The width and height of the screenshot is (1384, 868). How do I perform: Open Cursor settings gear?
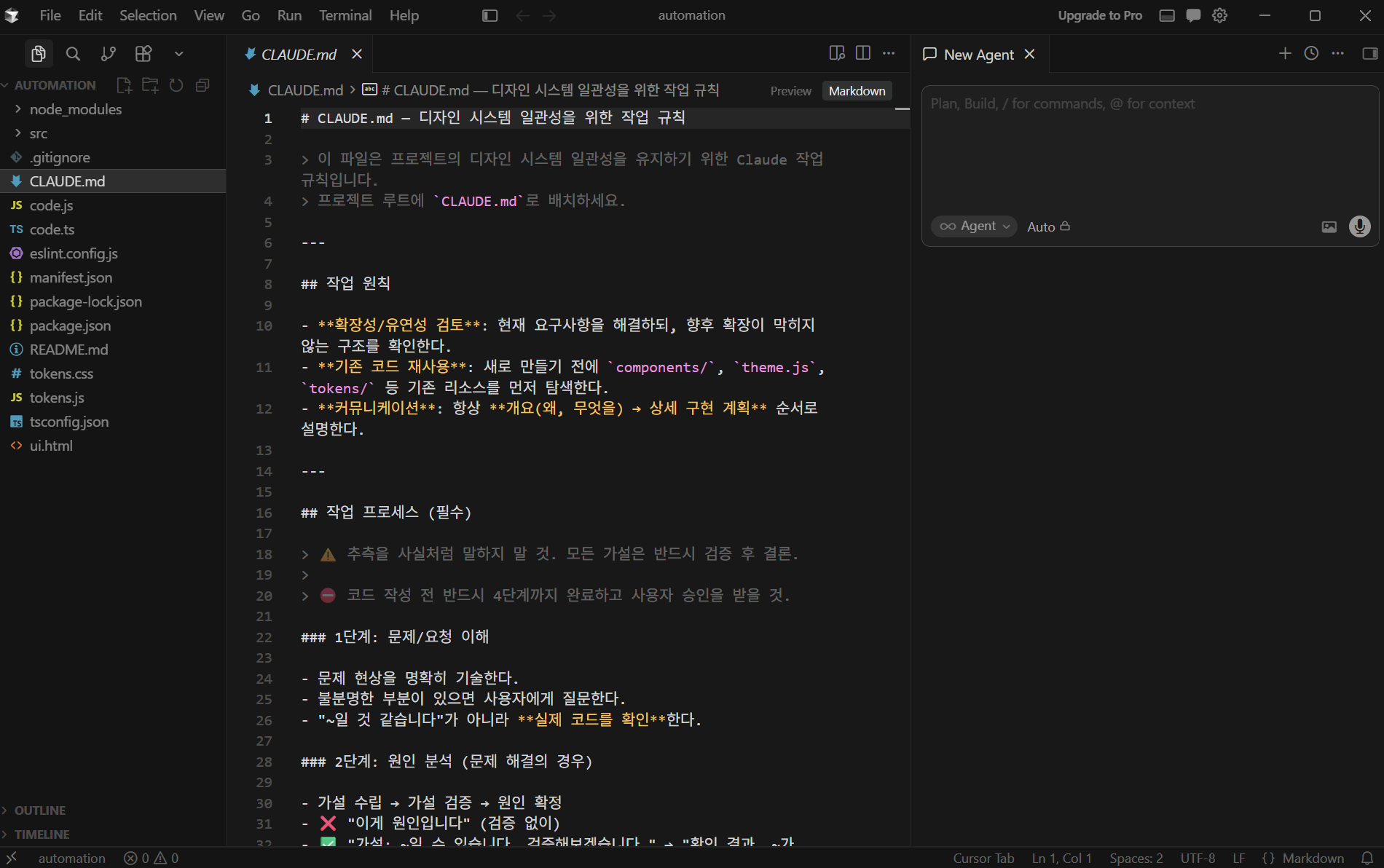pyautogui.click(x=1220, y=15)
